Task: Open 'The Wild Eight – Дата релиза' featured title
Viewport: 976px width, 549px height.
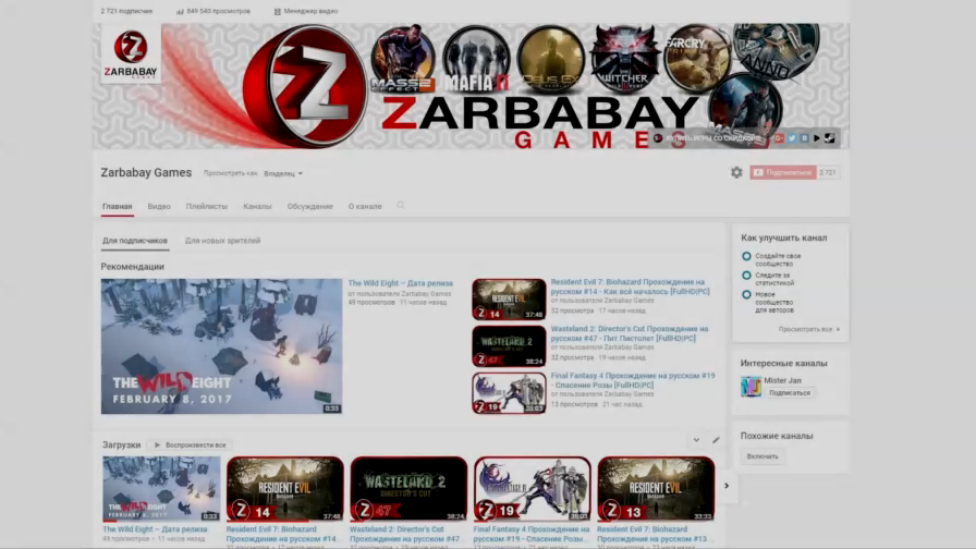Action: pos(400,283)
